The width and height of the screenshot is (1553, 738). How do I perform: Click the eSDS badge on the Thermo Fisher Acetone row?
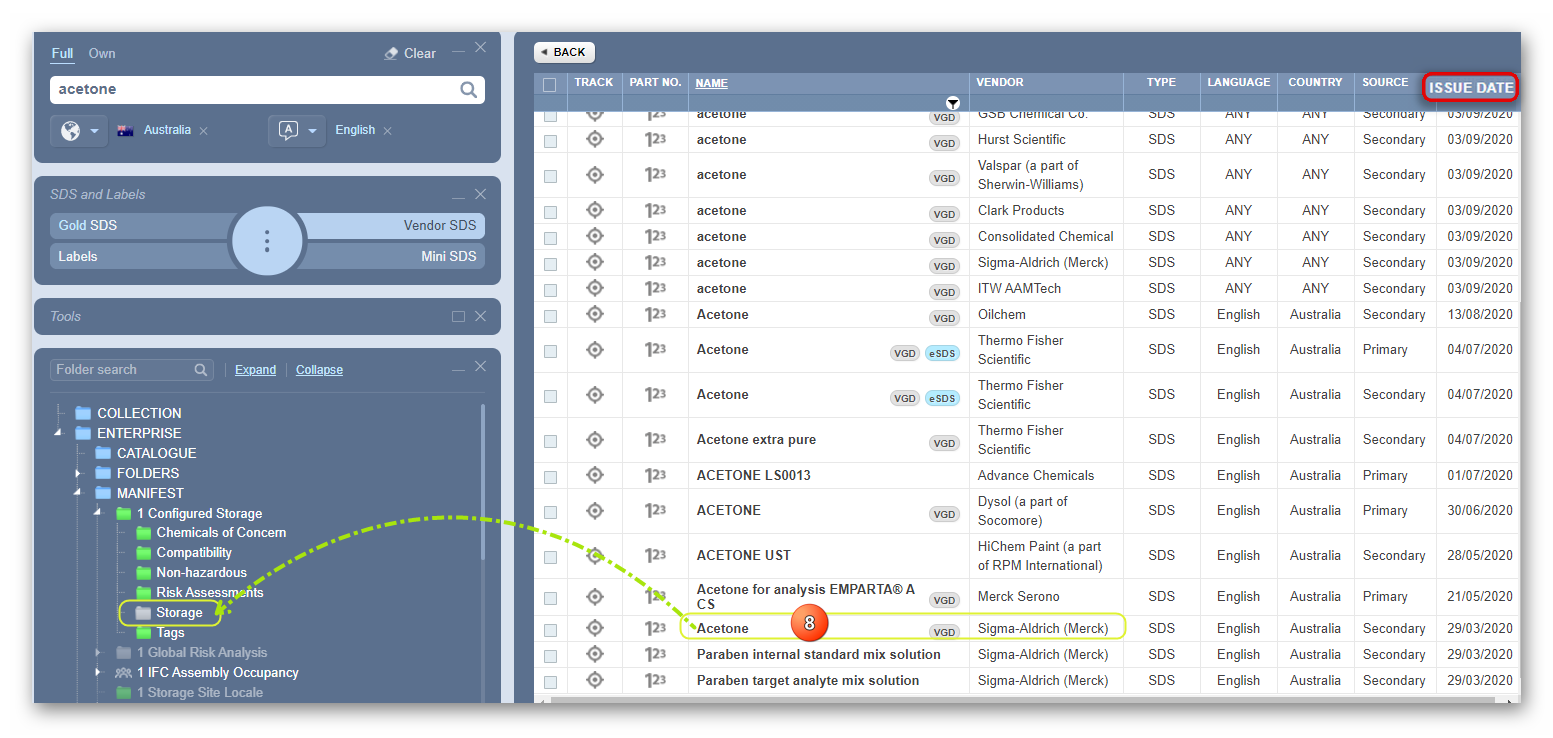tap(942, 353)
